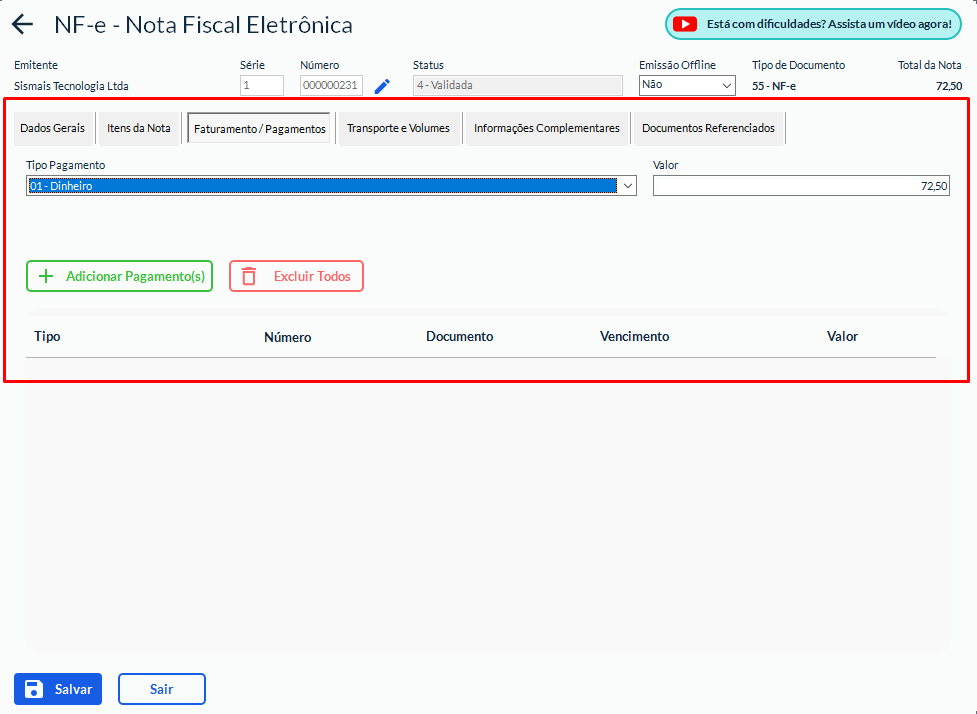Open the Itens da Nota tab
Viewport: 977px width, 714px height.
pos(139,128)
